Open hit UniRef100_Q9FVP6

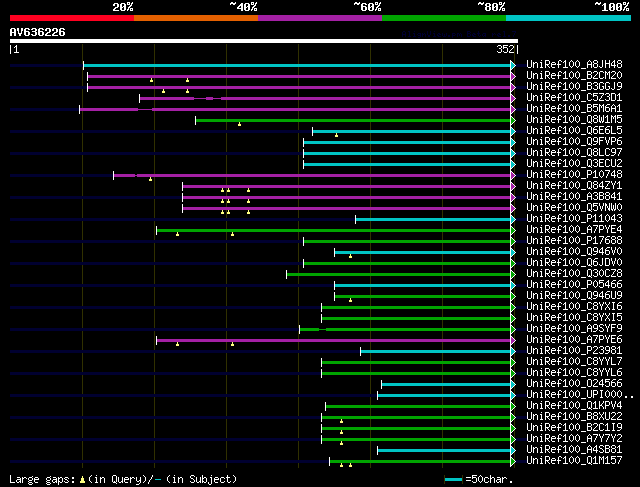coord(574,142)
